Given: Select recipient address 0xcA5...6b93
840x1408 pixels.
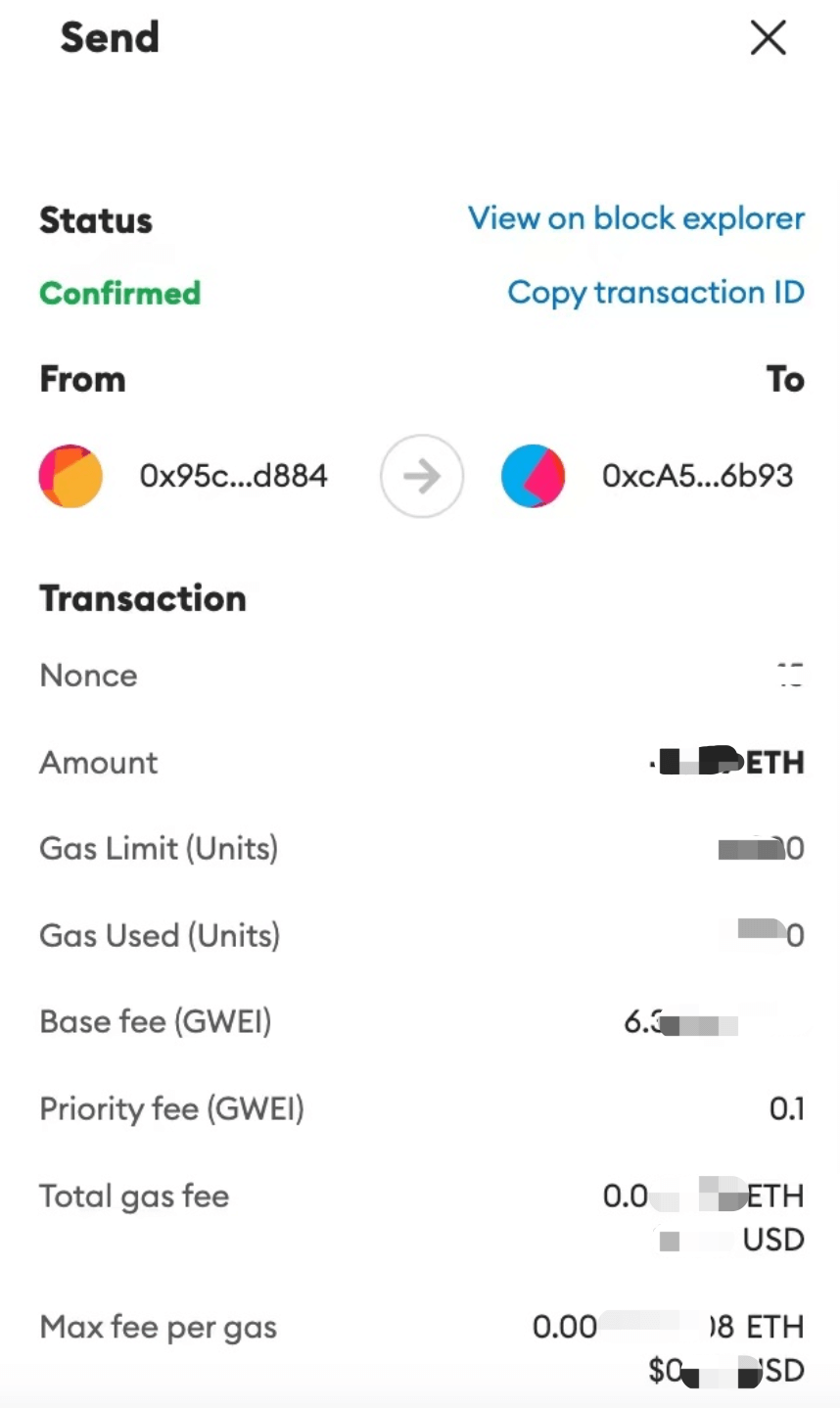Looking at the screenshot, I should point(697,477).
